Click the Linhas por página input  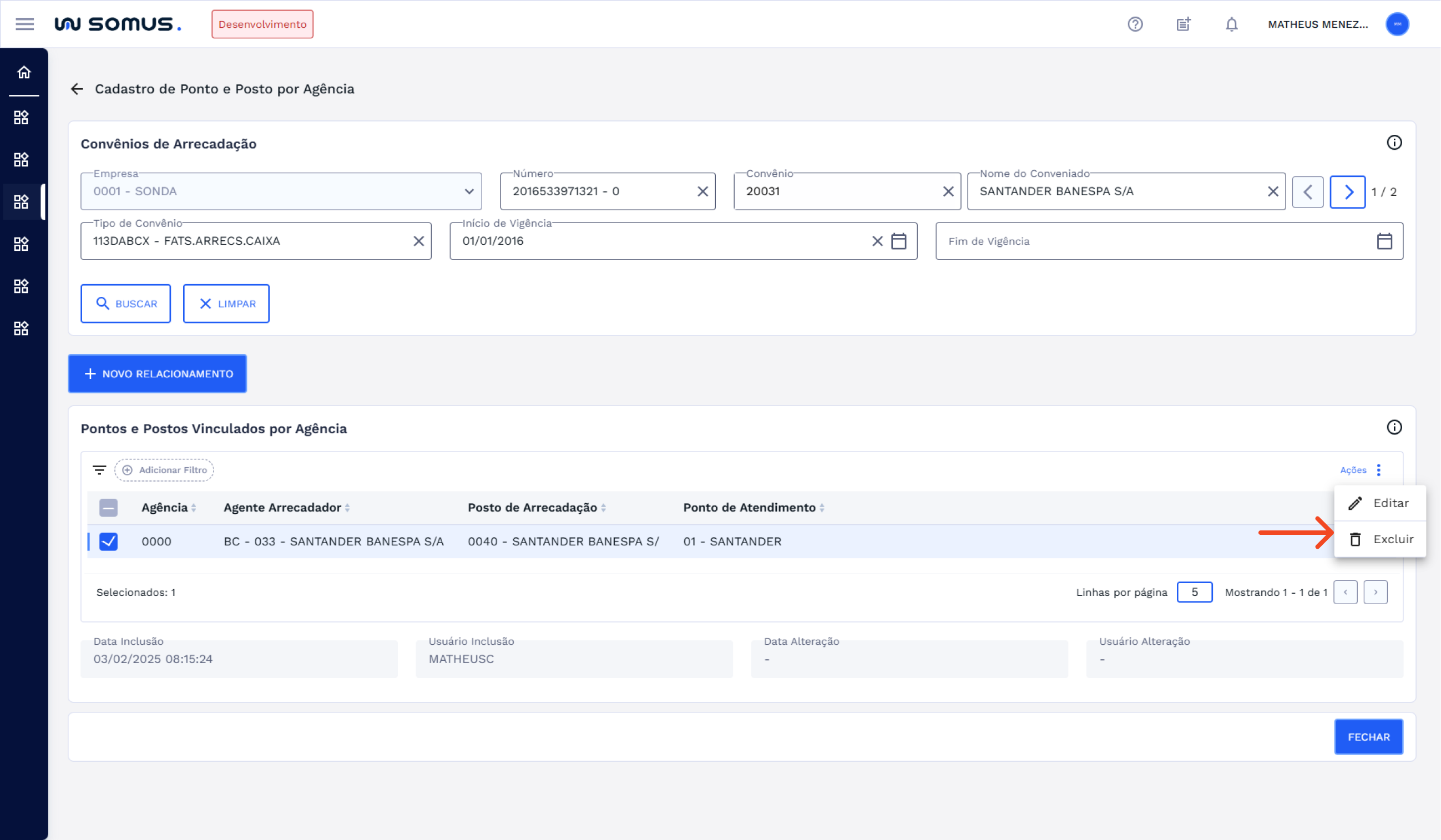pos(1194,593)
